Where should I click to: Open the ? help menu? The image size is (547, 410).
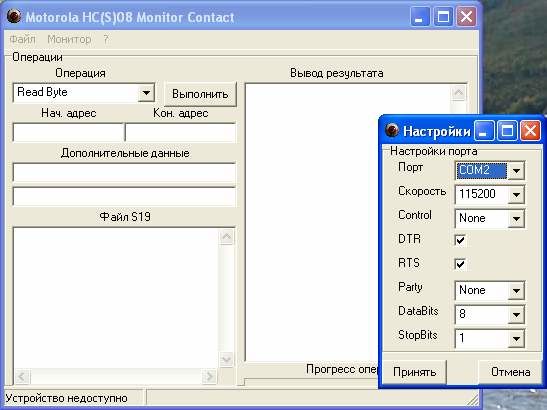(106, 39)
